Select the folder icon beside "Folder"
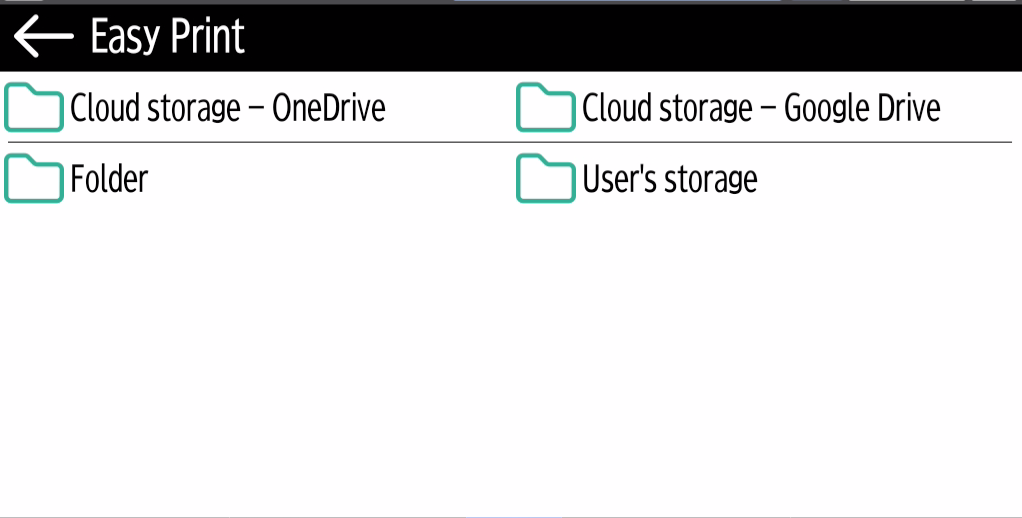1022x518 pixels. (x=34, y=179)
